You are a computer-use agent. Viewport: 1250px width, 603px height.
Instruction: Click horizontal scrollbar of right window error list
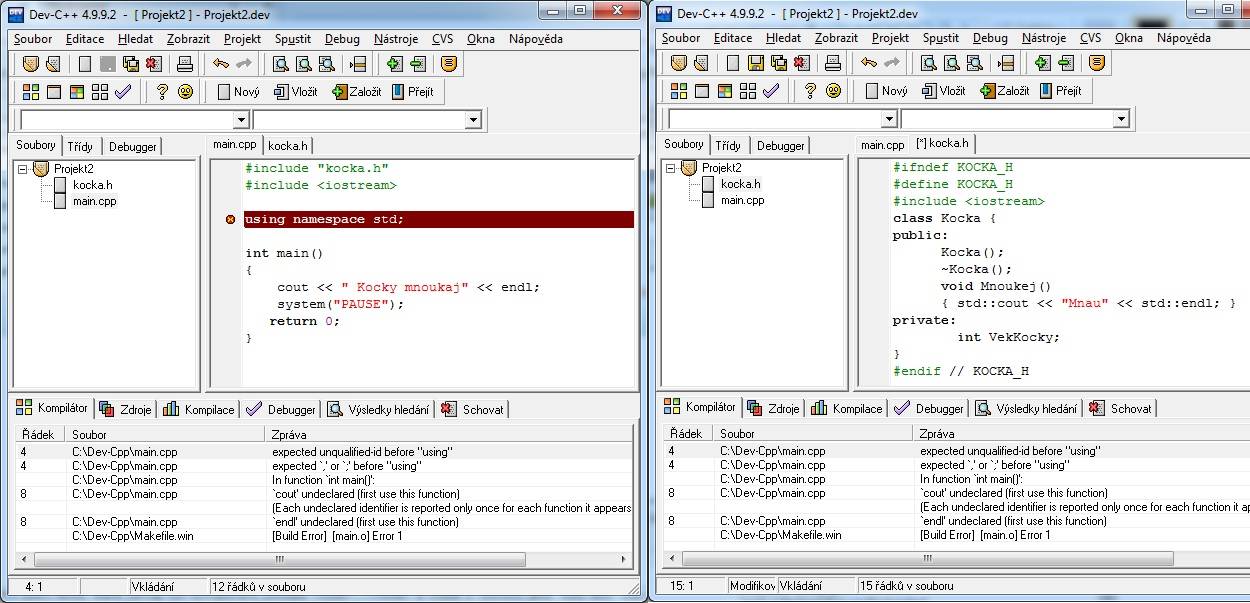click(956, 558)
